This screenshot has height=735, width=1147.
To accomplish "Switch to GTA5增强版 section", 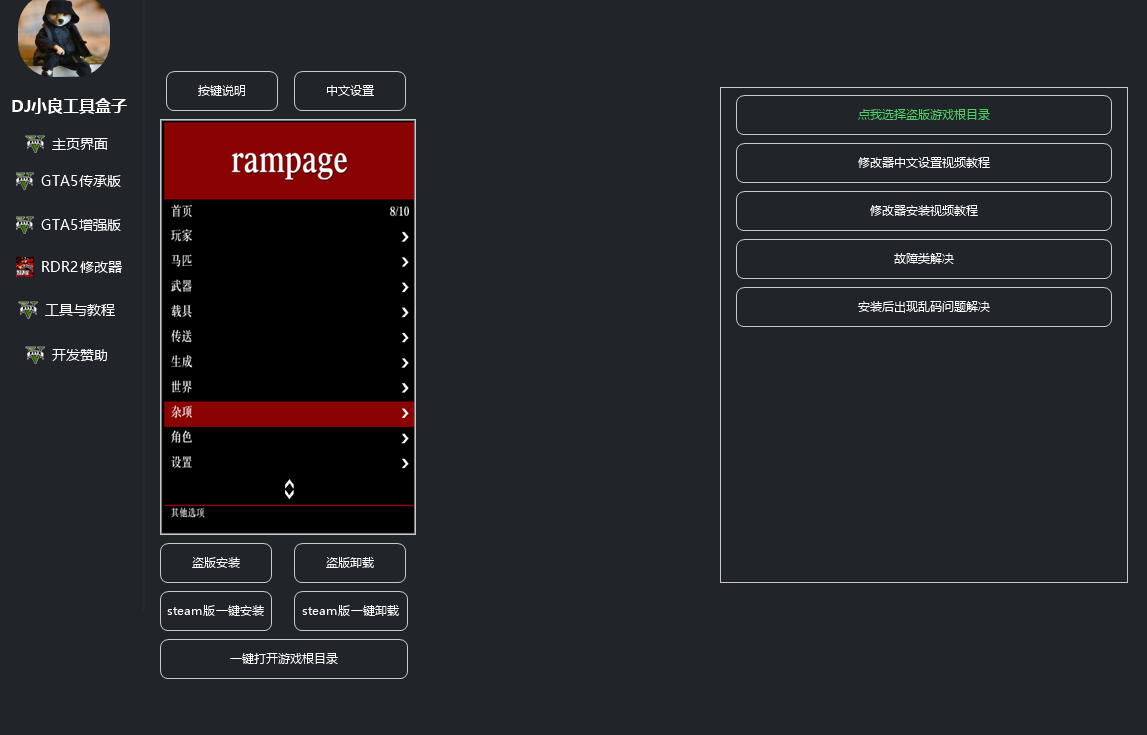I will click(80, 225).
